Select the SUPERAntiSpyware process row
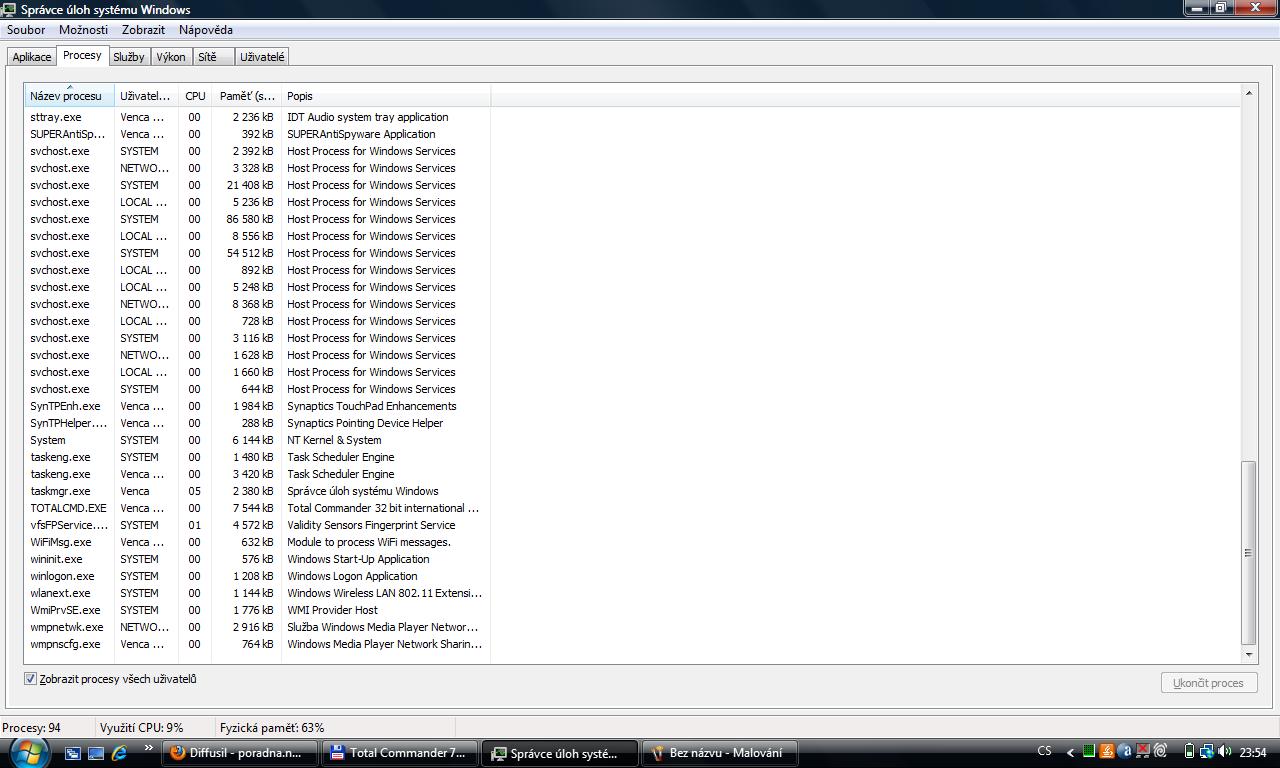 [257, 134]
